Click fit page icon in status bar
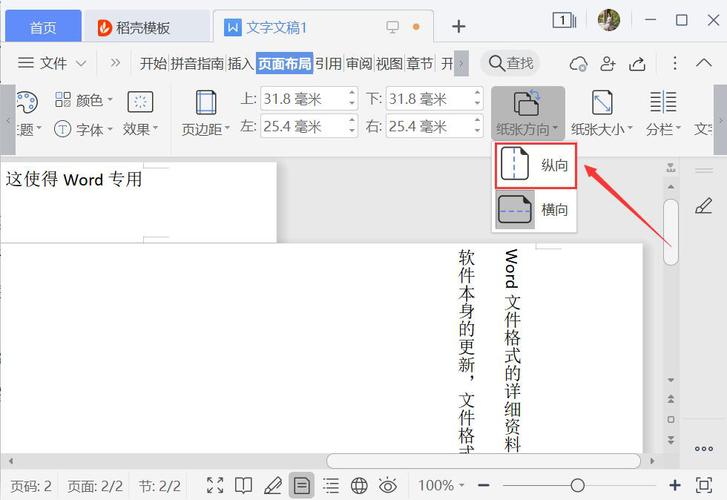 (704, 485)
